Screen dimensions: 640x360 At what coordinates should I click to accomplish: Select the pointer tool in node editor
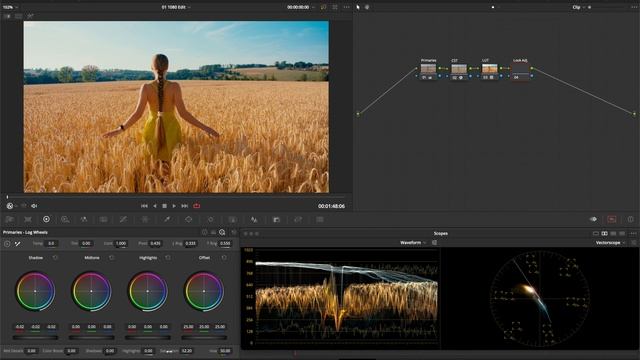click(358, 7)
